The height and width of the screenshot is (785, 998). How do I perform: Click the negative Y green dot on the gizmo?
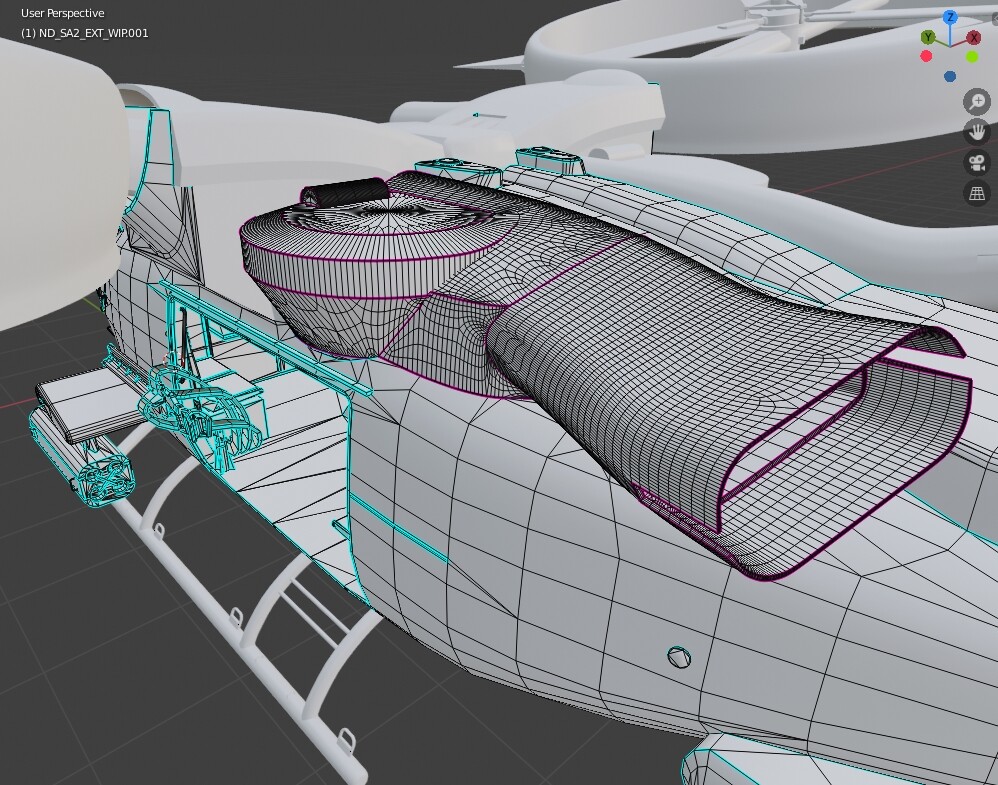point(972,57)
